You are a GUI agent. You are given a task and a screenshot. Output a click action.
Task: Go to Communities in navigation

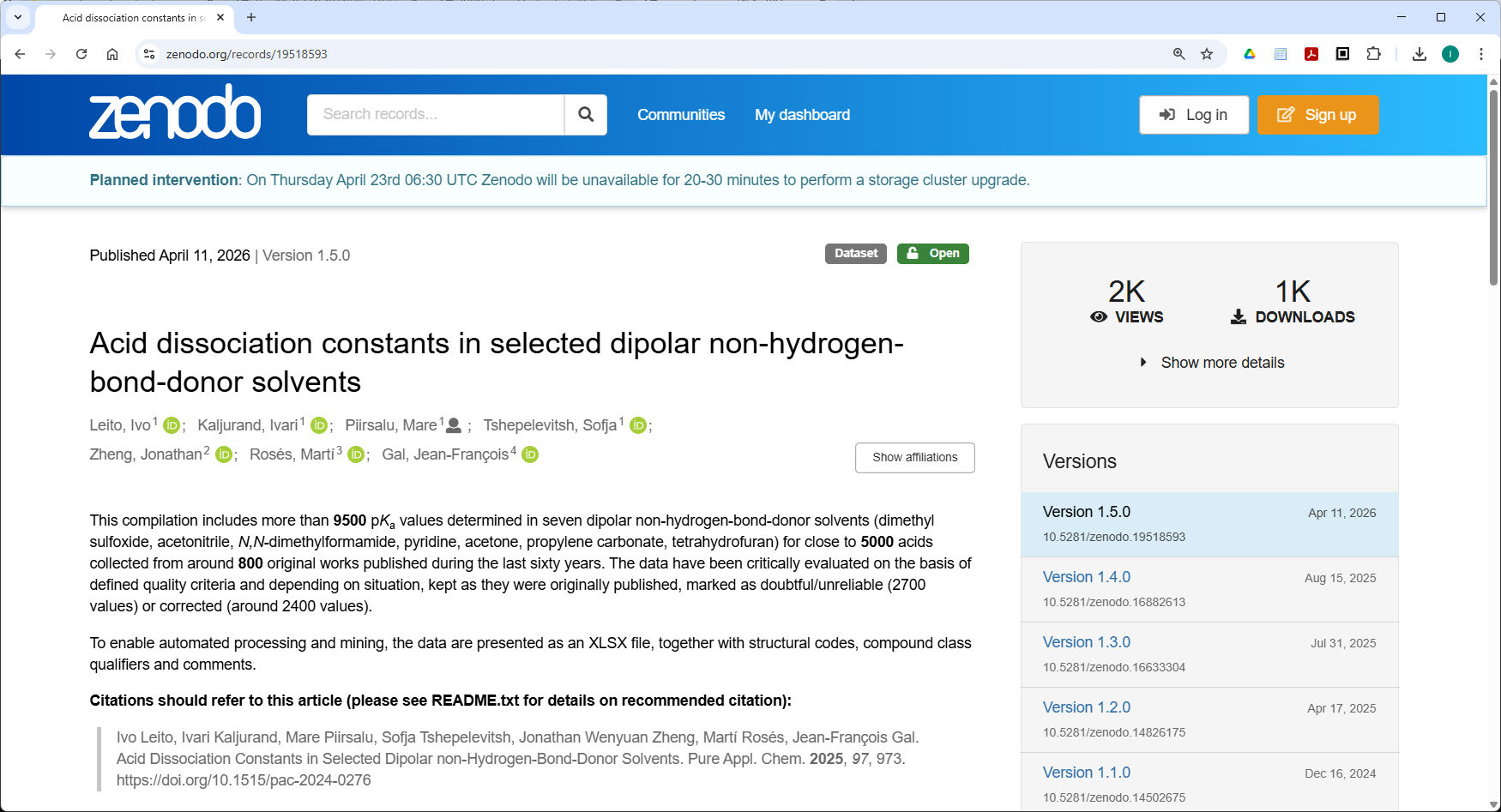click(680, 115)
